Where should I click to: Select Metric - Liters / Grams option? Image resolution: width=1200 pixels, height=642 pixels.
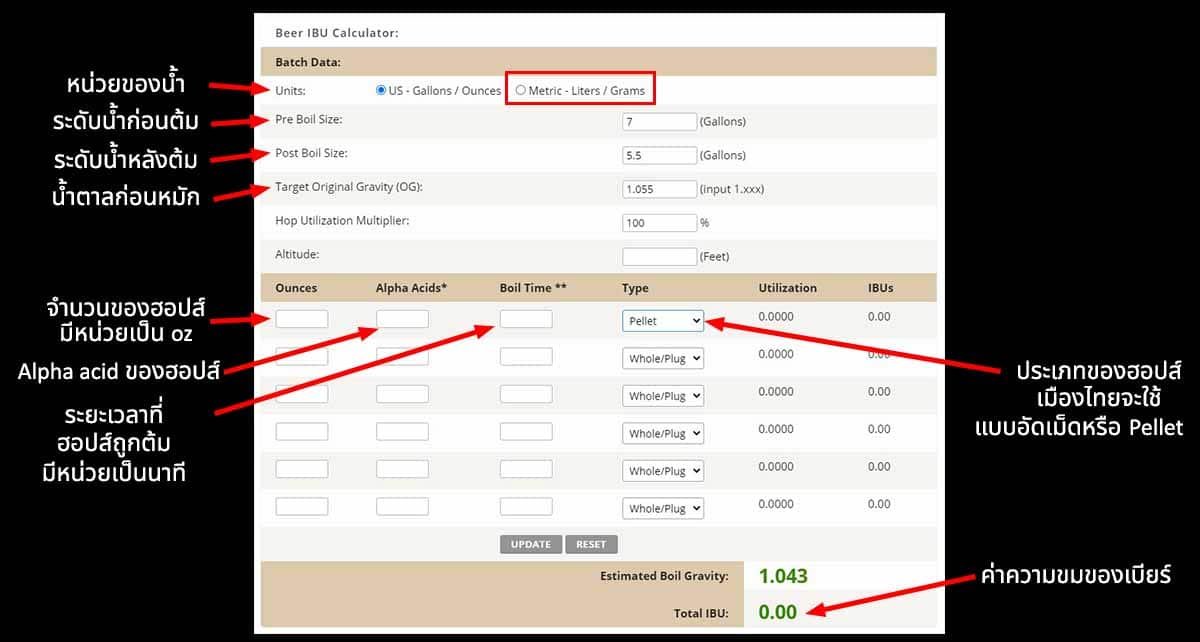[x=520, y=90]
